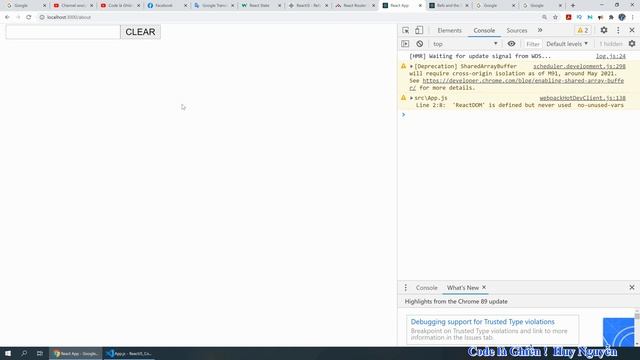The height and width of the screenshot is (360, 640).
Task: Select the drawer Console tab
Action: click(427, 288)
